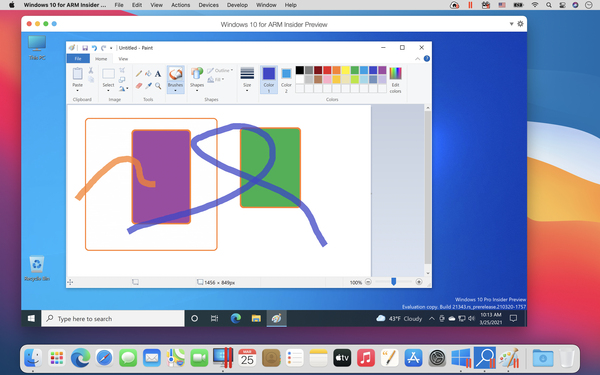The height and width of the screenshot is (375, 600).
Task: Expand the Select dropdown arrow
Action: point(108,91)
